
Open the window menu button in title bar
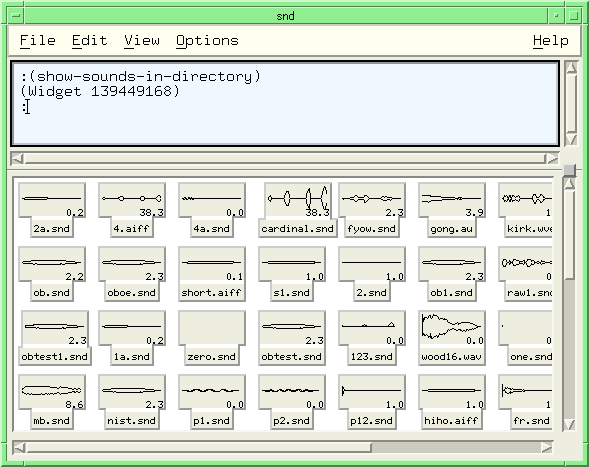point(16,16)
